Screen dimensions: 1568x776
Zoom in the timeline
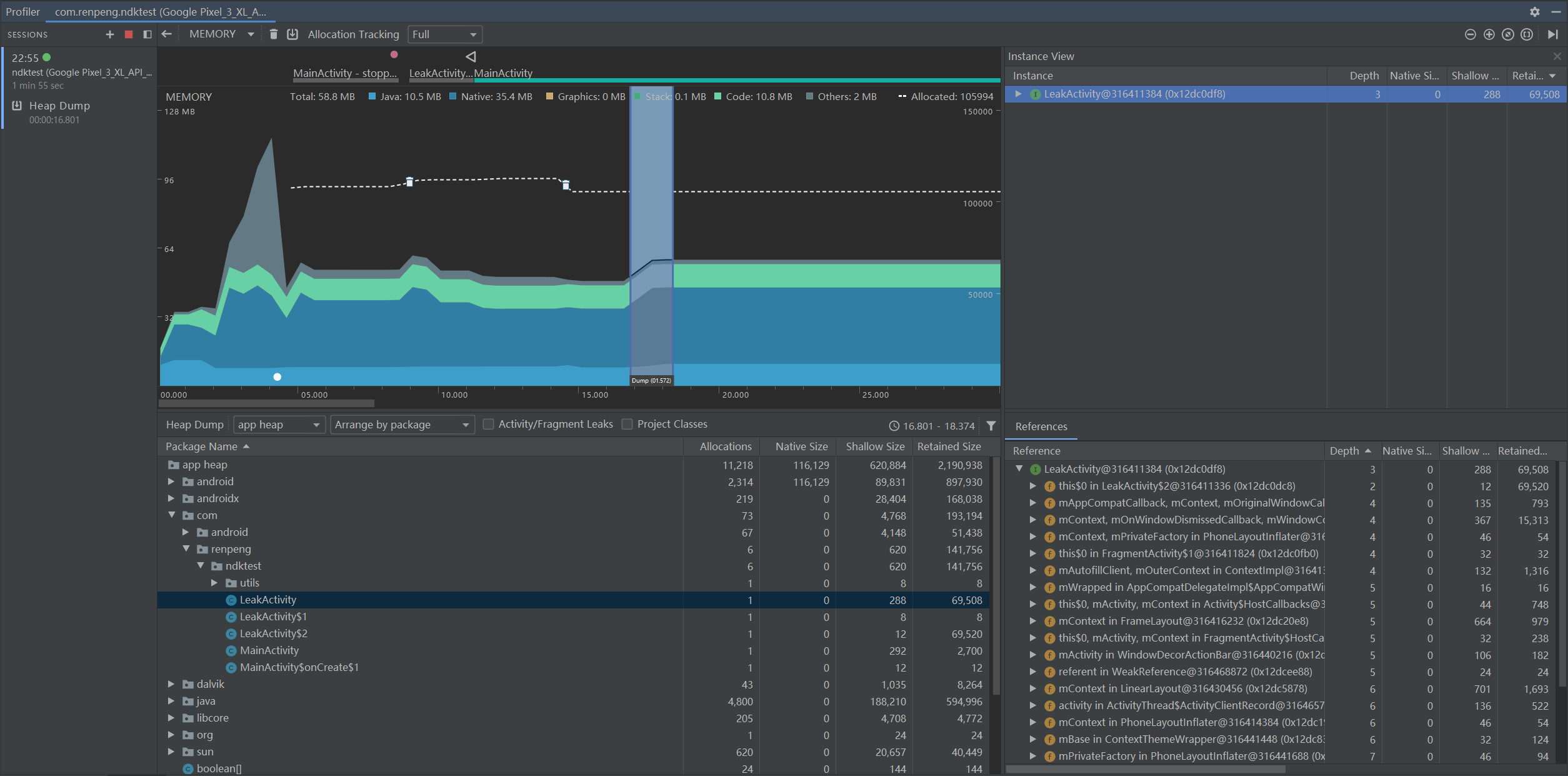pos(1489,34)
